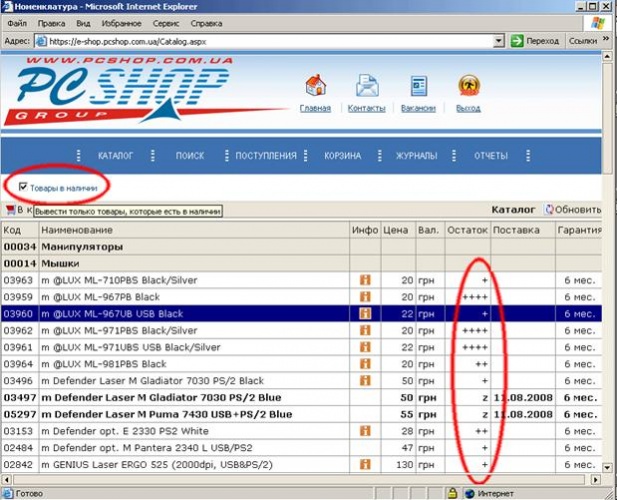Click the Вакансии icon in header
The height and width of the screenshot is (500, 617).
click(x=418, y=87)
